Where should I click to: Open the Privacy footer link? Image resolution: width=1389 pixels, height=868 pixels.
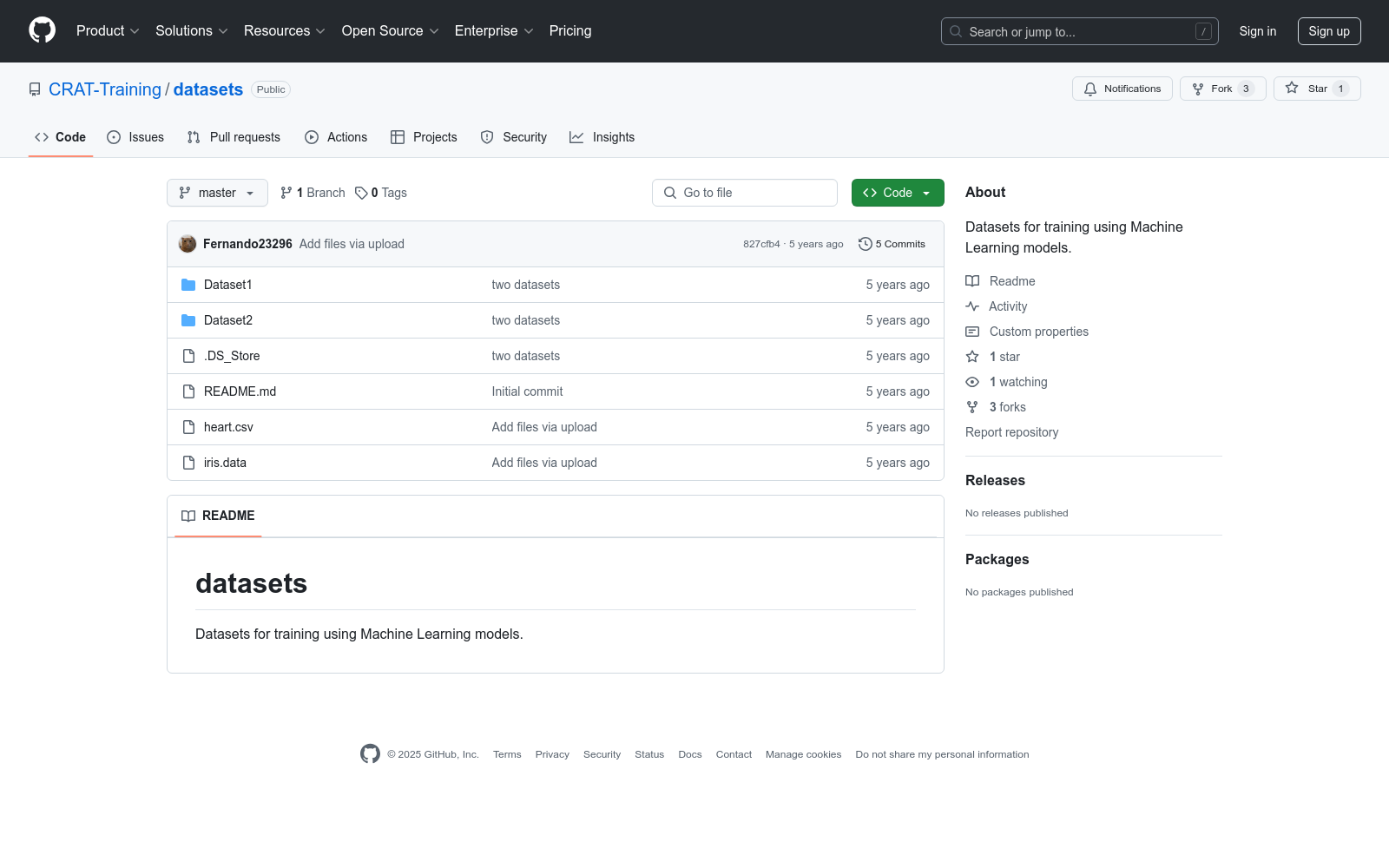(x=552, y=754)
